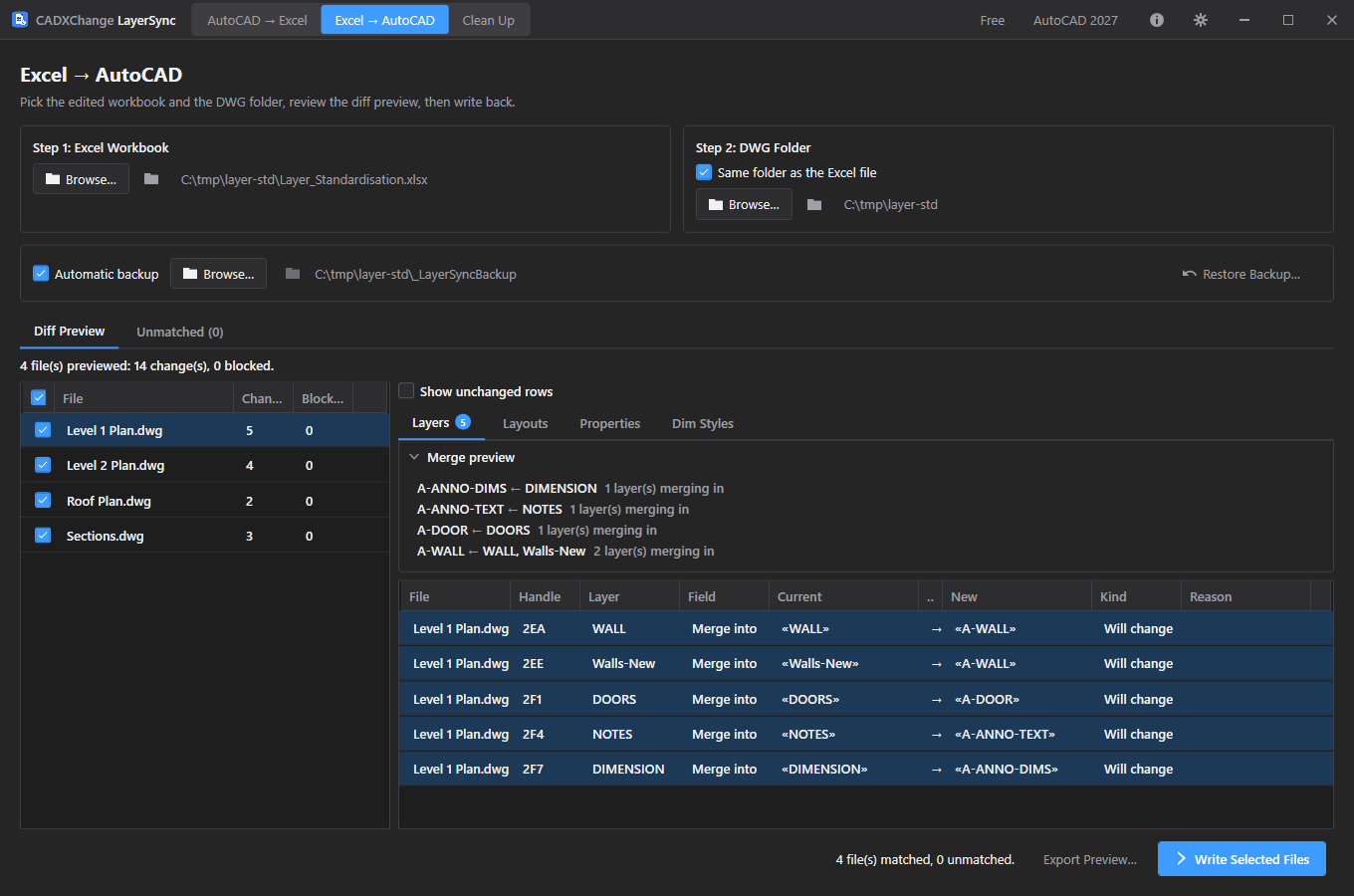Enable the Show unchanged rows checkbox

406,390
